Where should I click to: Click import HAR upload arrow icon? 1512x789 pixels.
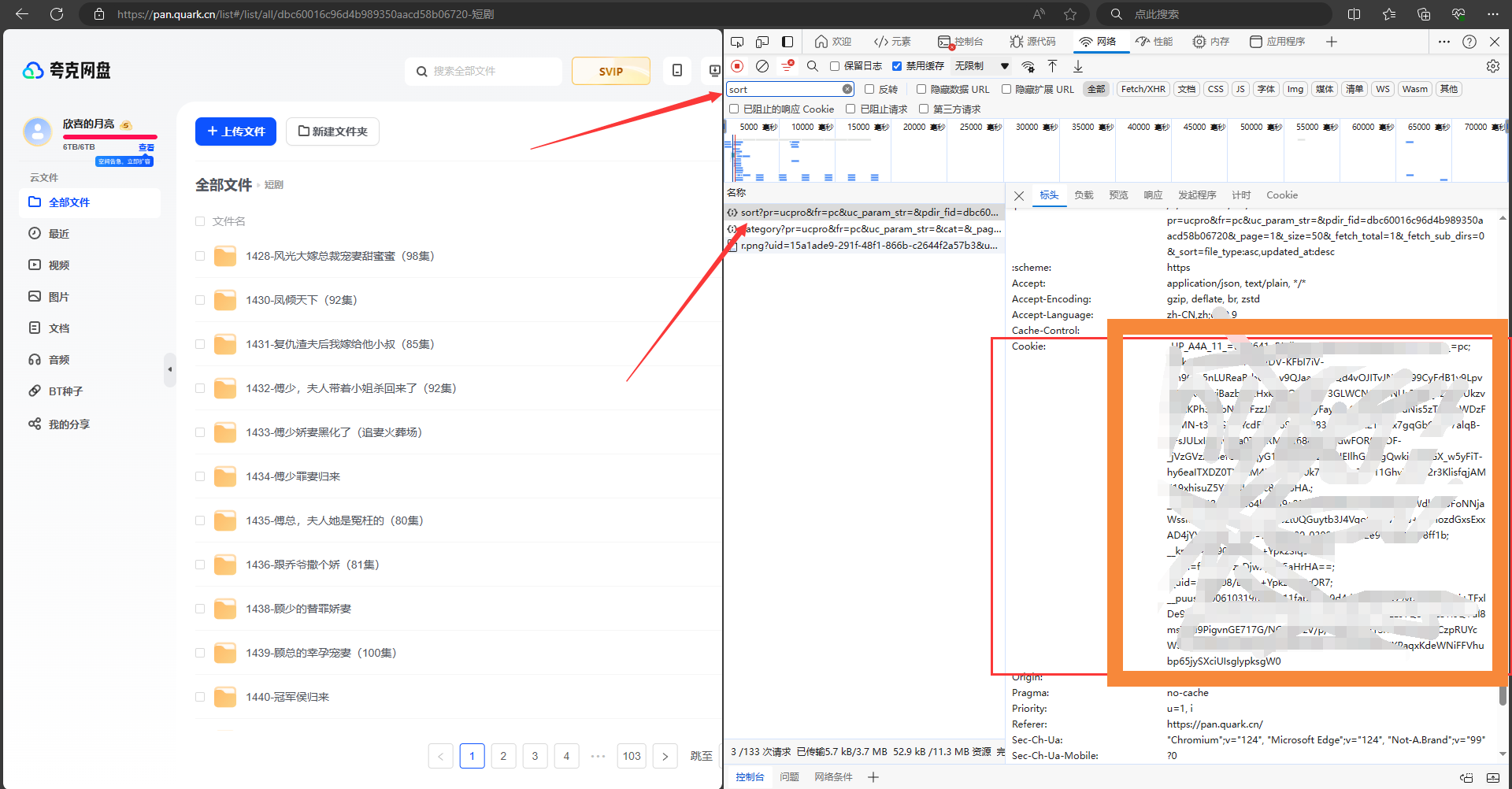click(1053, 66)
